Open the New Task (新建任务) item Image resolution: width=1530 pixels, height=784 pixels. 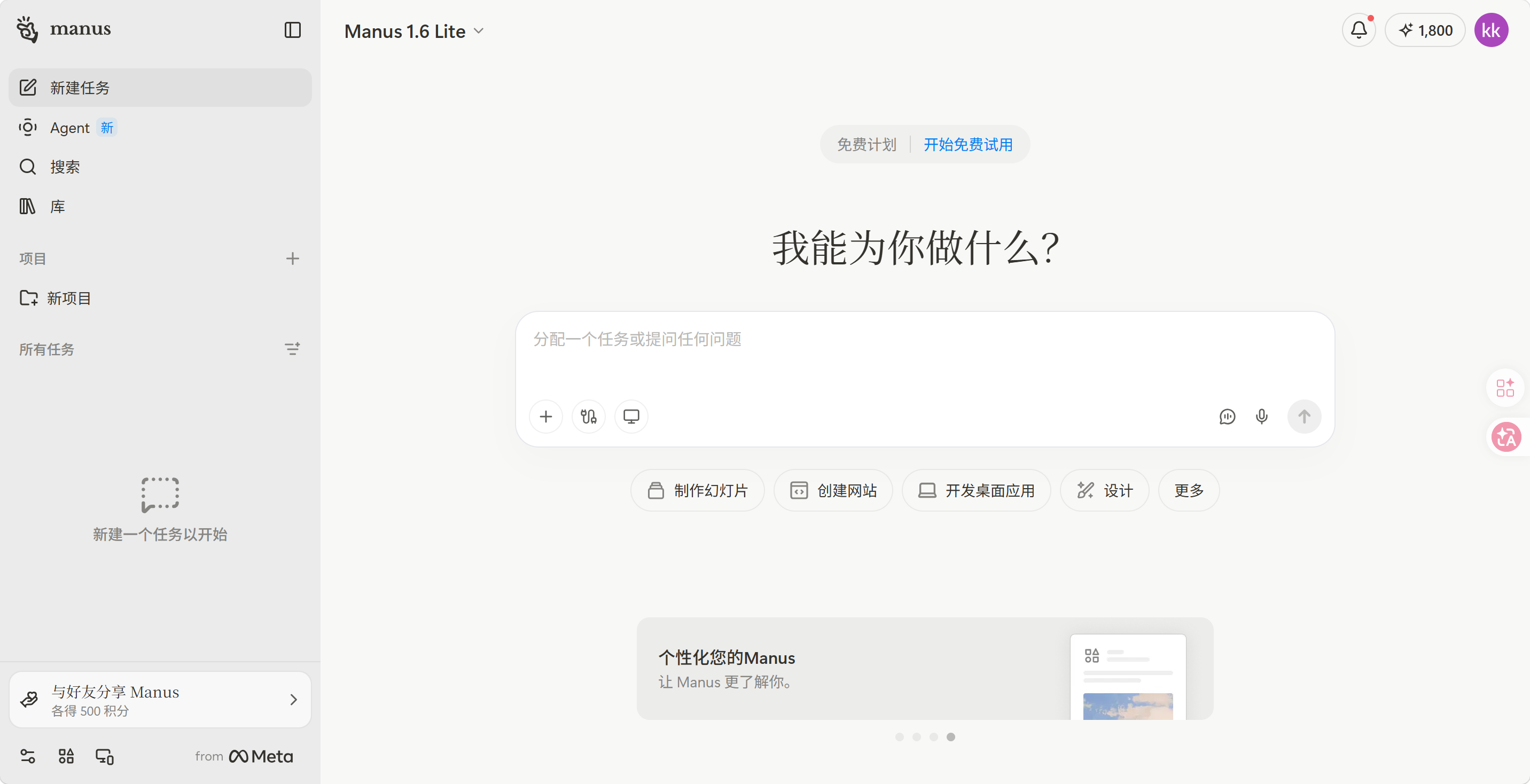(x=160, y=88)
